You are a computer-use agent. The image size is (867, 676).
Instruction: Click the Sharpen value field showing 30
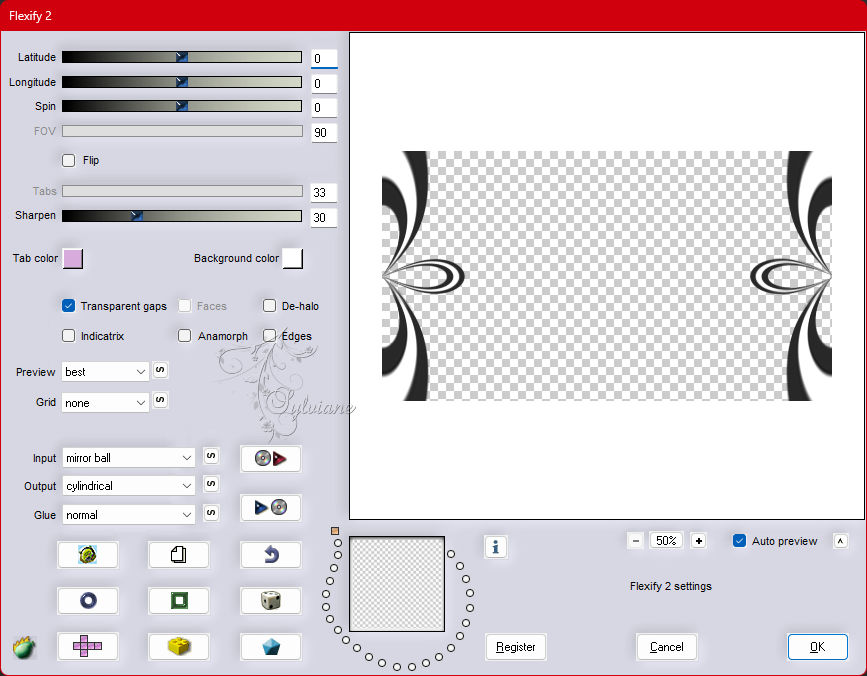click(324, 218)
